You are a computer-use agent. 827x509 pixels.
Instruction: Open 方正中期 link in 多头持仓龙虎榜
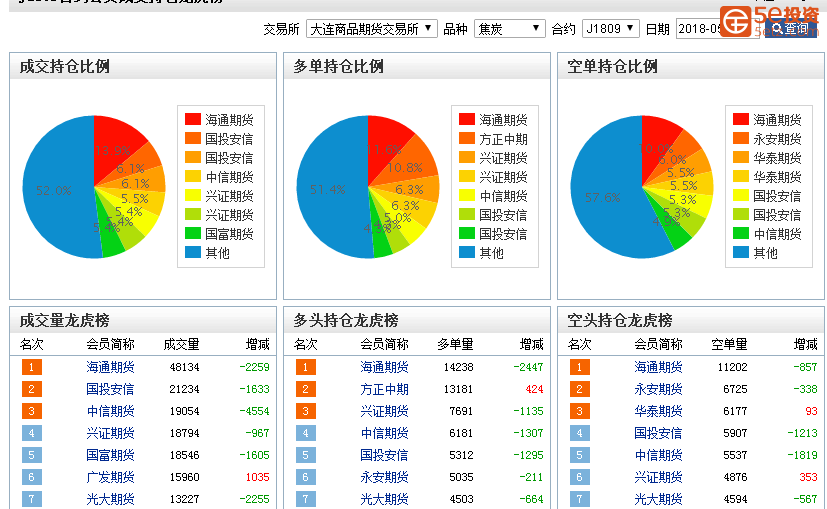384,389
